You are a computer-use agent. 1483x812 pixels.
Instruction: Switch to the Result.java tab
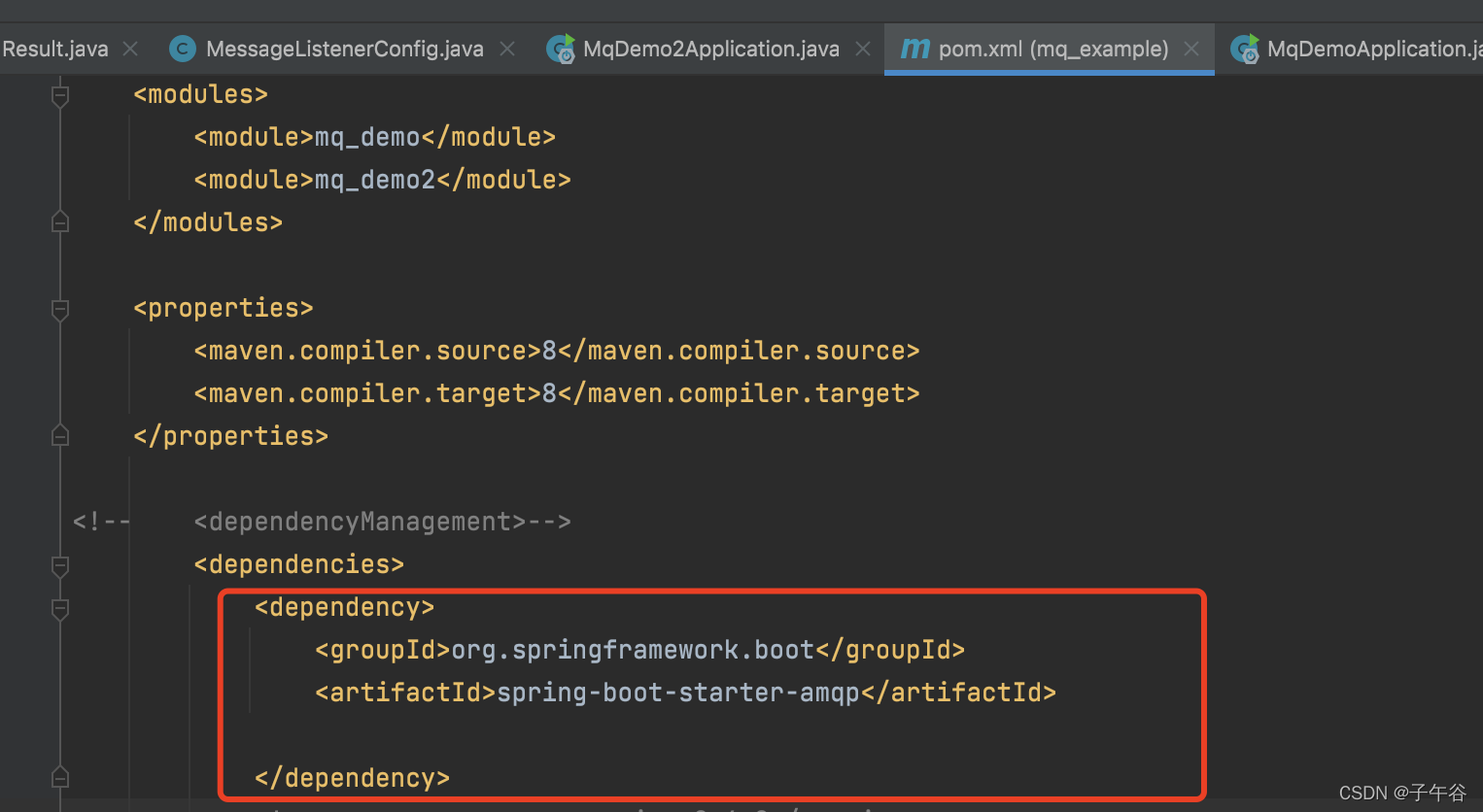[x=53, y=49]
